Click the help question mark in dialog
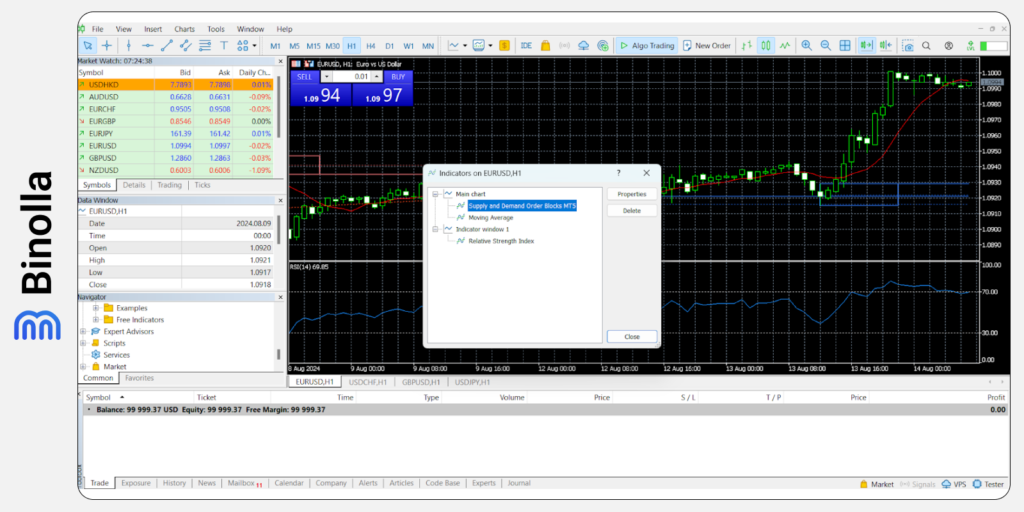 pos(618,173)
